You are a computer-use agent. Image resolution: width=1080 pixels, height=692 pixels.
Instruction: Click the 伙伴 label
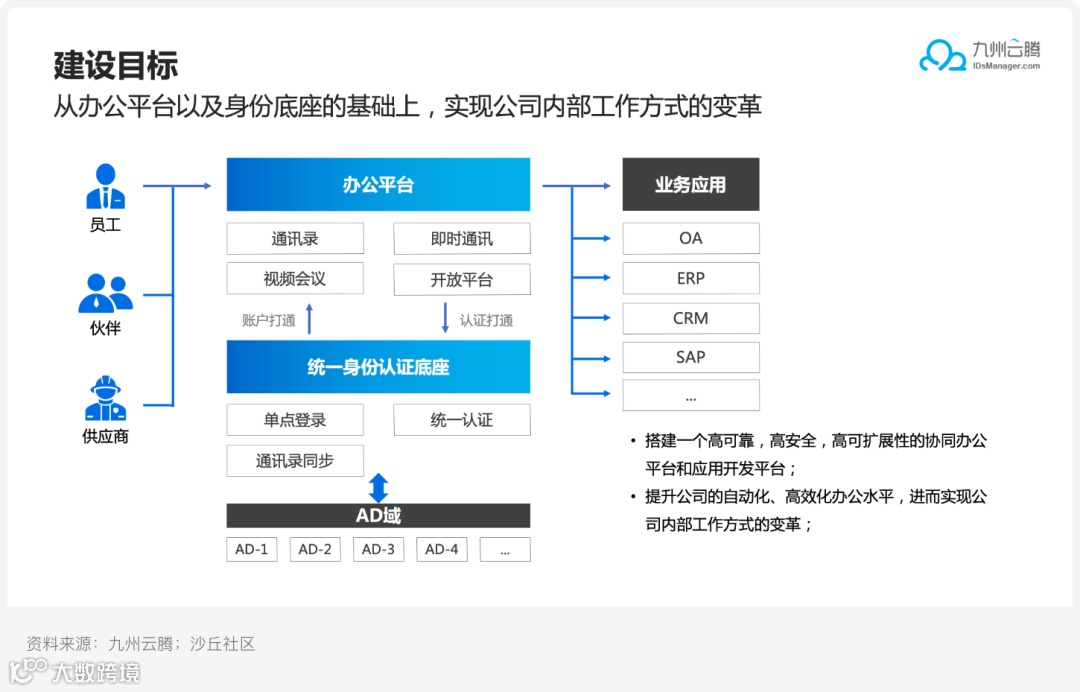tap(105, 328)
